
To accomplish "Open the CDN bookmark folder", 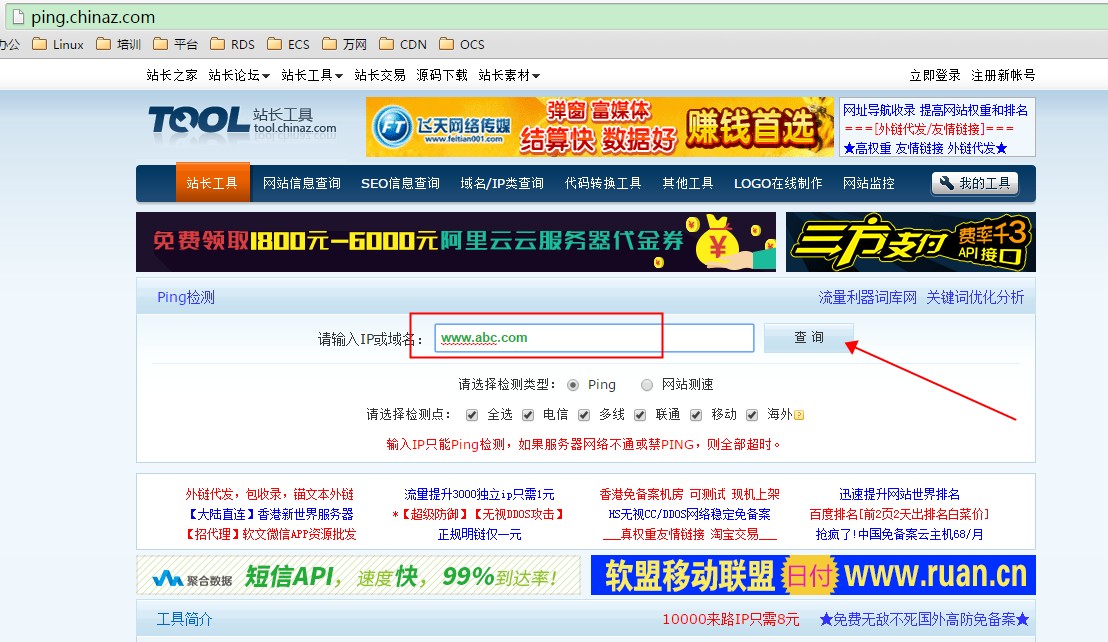I will (x=403, y=44).
